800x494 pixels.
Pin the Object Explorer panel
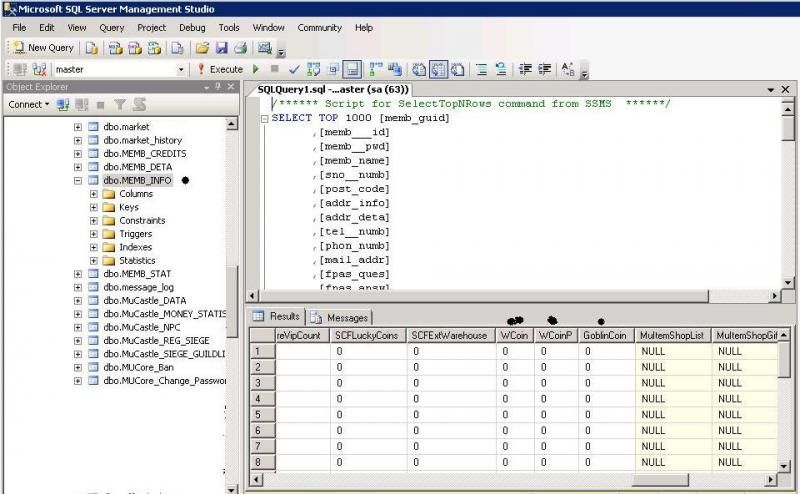click(220, 87)
